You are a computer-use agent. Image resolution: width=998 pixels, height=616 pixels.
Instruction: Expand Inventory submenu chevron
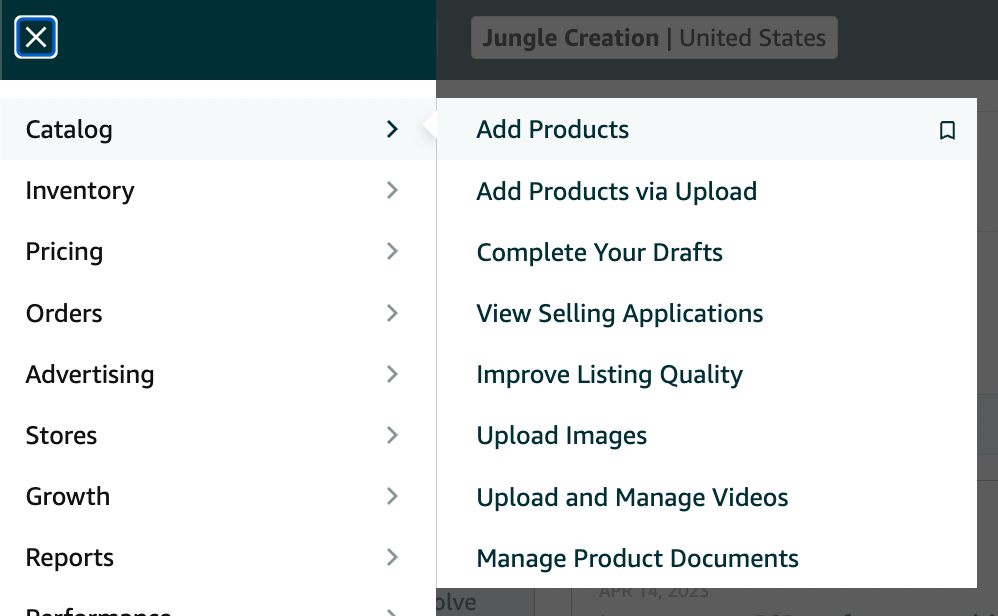point(392,190)
